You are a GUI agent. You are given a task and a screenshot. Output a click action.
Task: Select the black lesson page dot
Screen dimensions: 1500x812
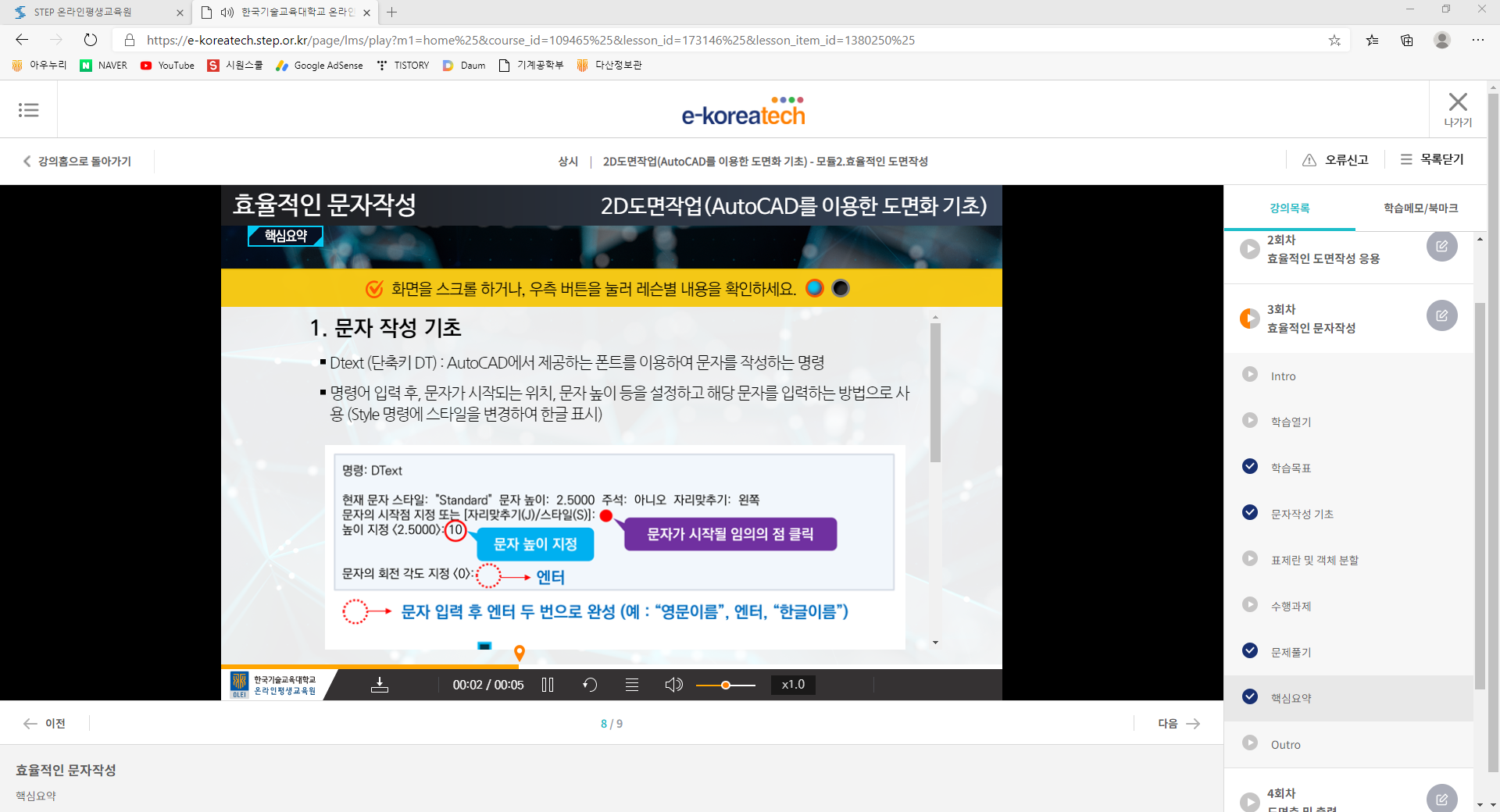tap(841, 288)
